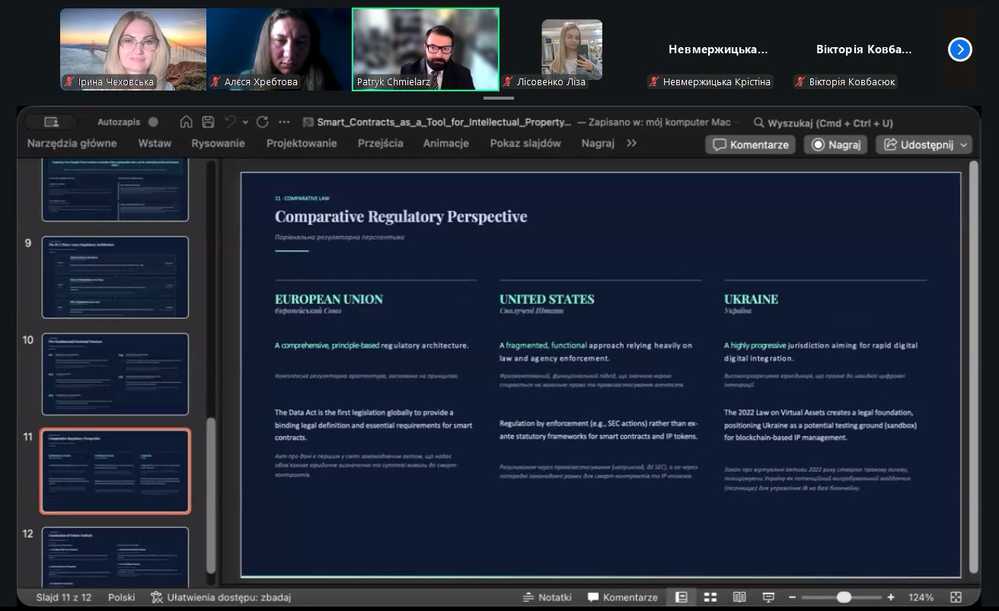The height and width of the screenshot is (611, 999).
Task: Click the zoom slider handle
Action: click(x=844, y=597)
